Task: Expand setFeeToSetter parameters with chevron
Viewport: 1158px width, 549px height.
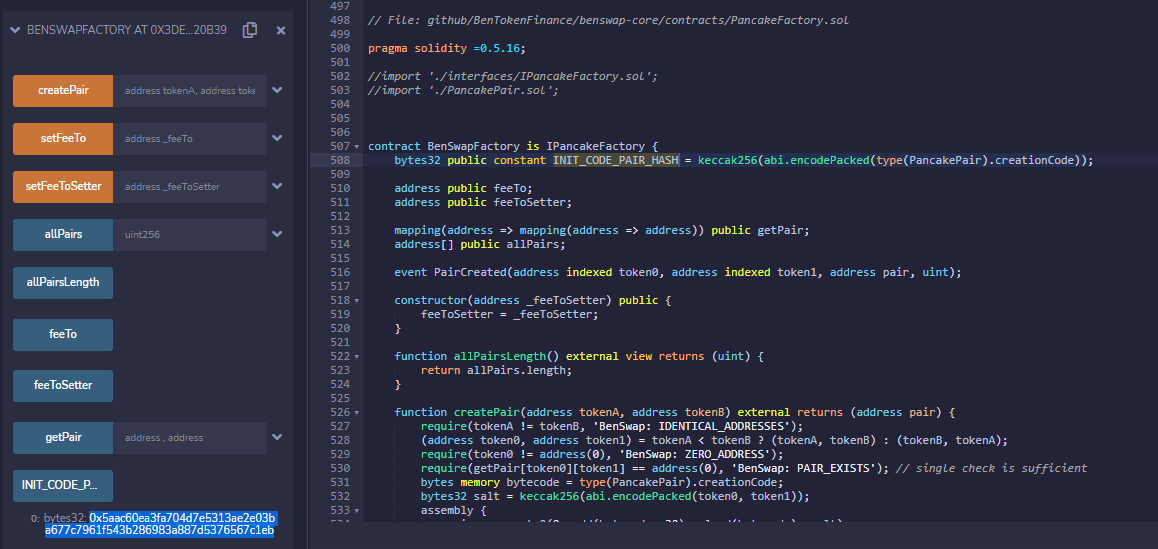Action: pyautogui.click(x=277, y=186)
